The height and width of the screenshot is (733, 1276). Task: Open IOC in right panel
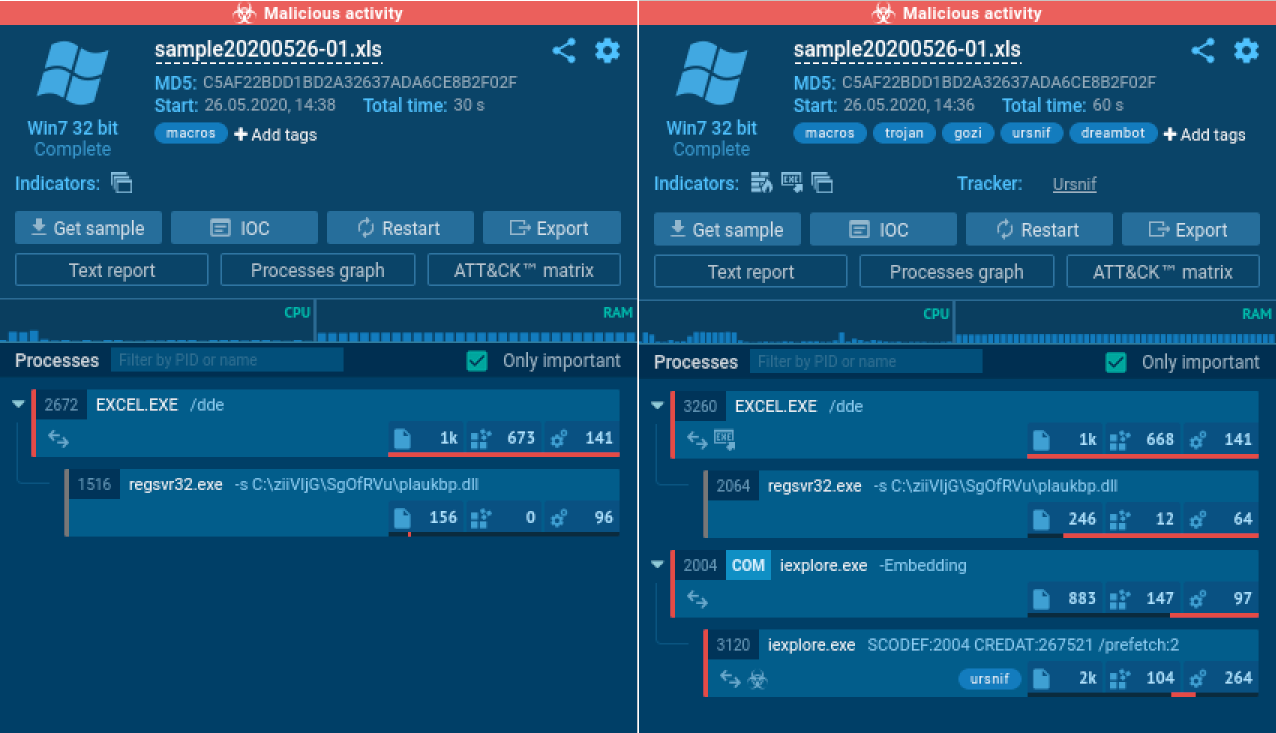pyautogui.click(x=883, y=229)
